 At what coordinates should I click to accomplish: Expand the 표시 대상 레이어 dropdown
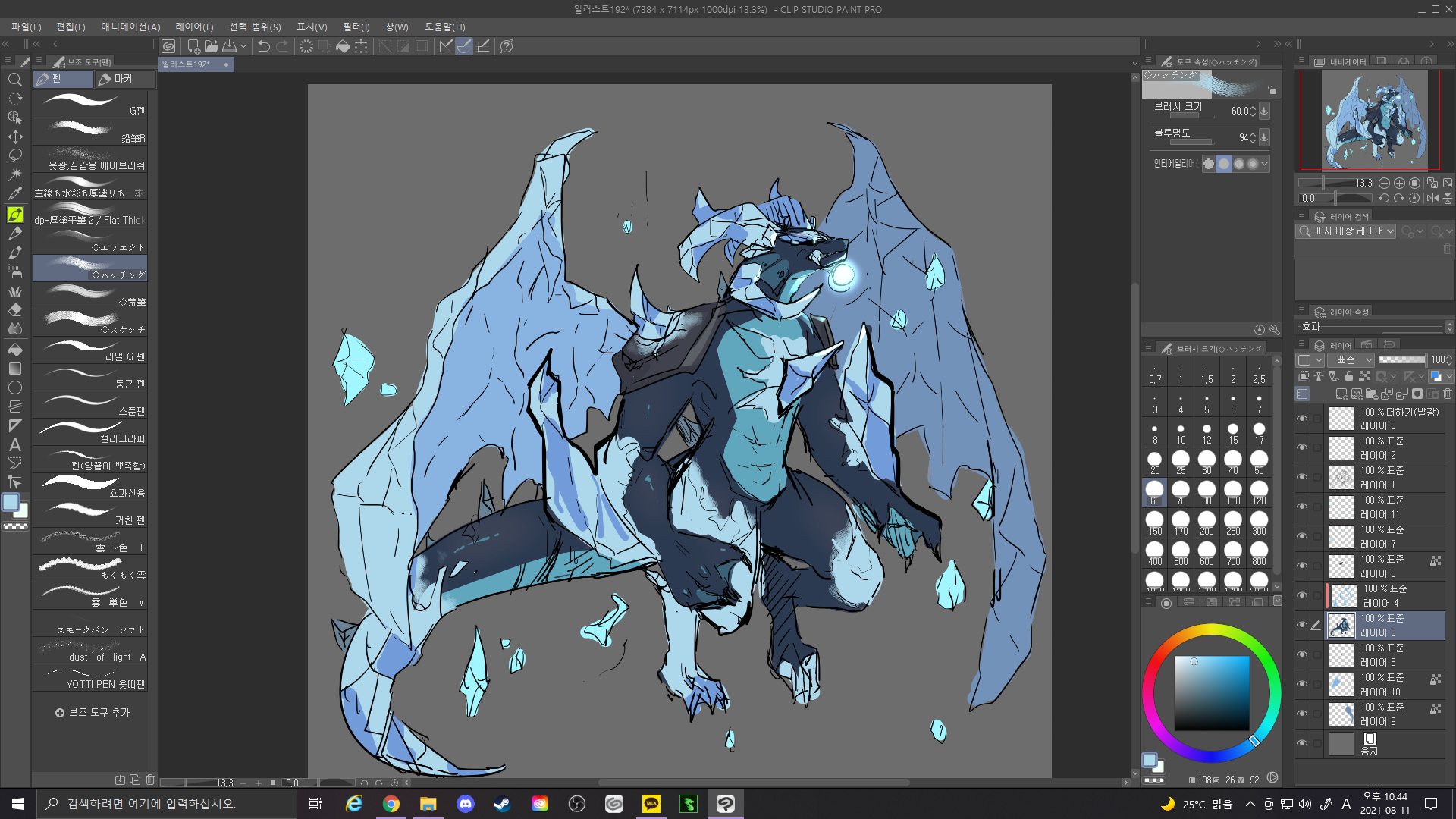click(1348, 231)
